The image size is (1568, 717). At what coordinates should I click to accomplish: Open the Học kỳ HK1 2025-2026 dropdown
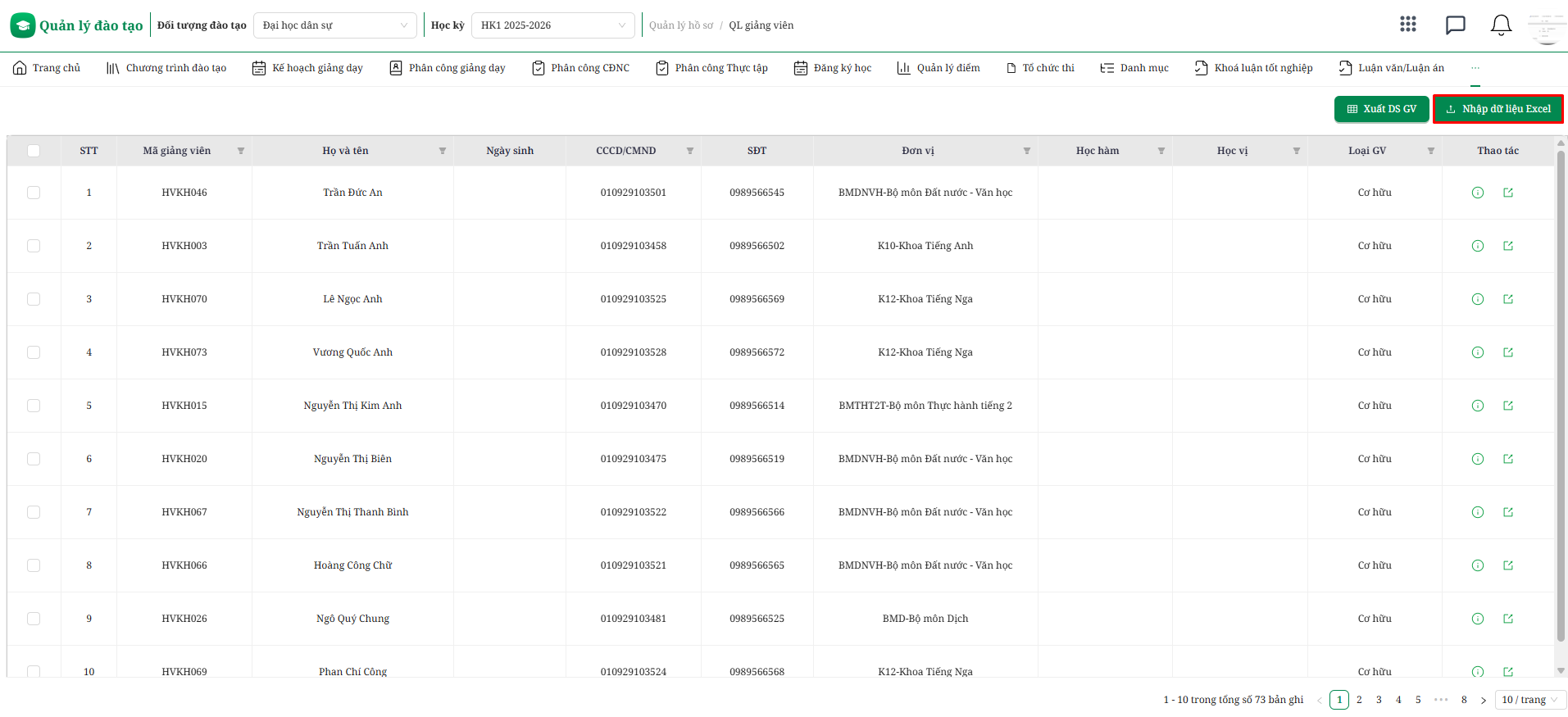[553, 25]
